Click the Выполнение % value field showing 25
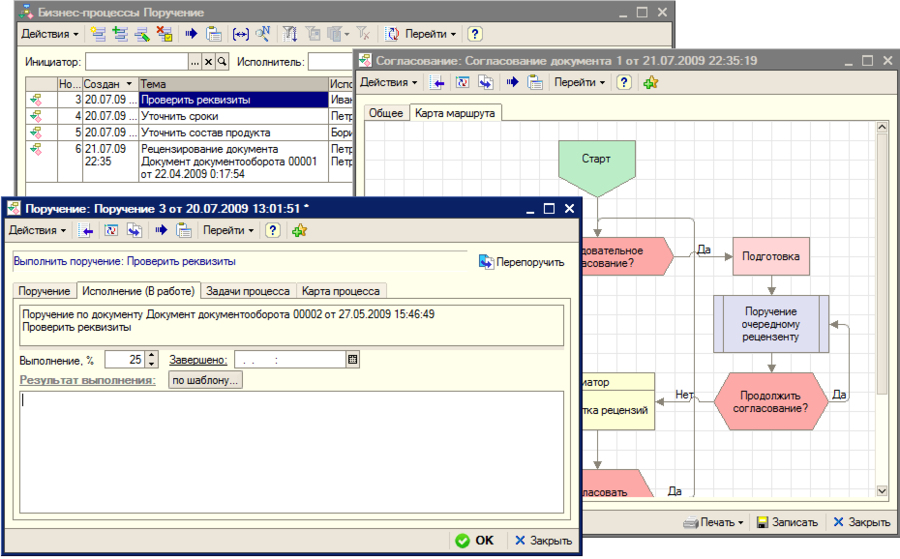This screenshot has width=900, height=559. (125, 360)
